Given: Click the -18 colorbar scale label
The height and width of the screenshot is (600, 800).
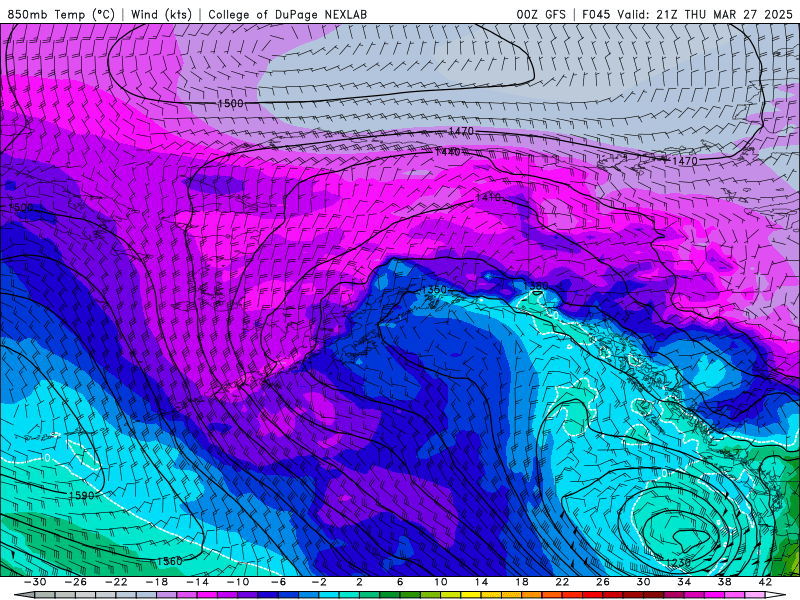Looking at the screenshot, I should coord(157,582).
